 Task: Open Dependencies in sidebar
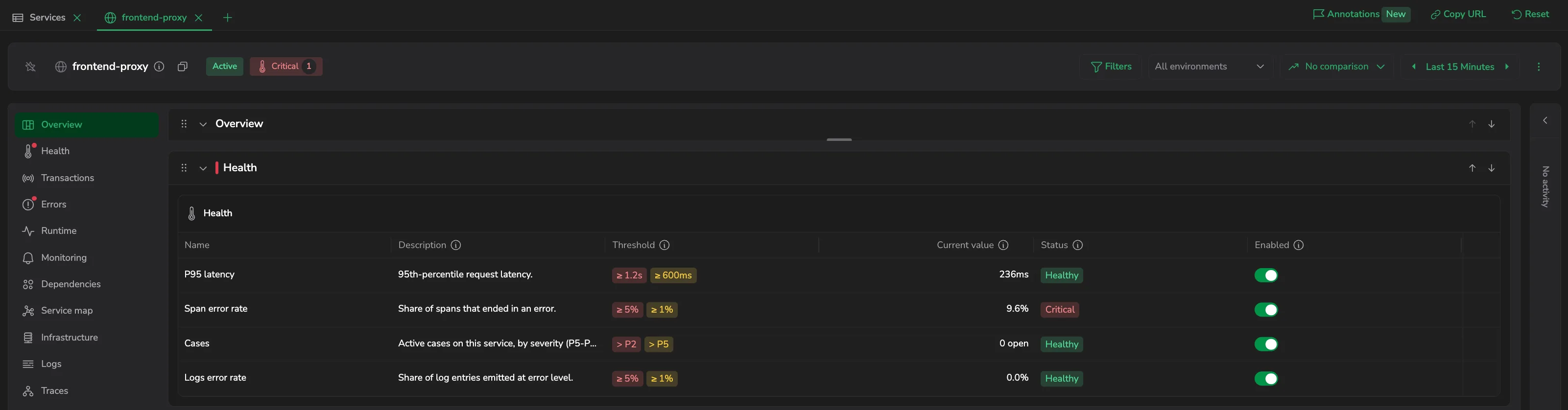(87, 284)
